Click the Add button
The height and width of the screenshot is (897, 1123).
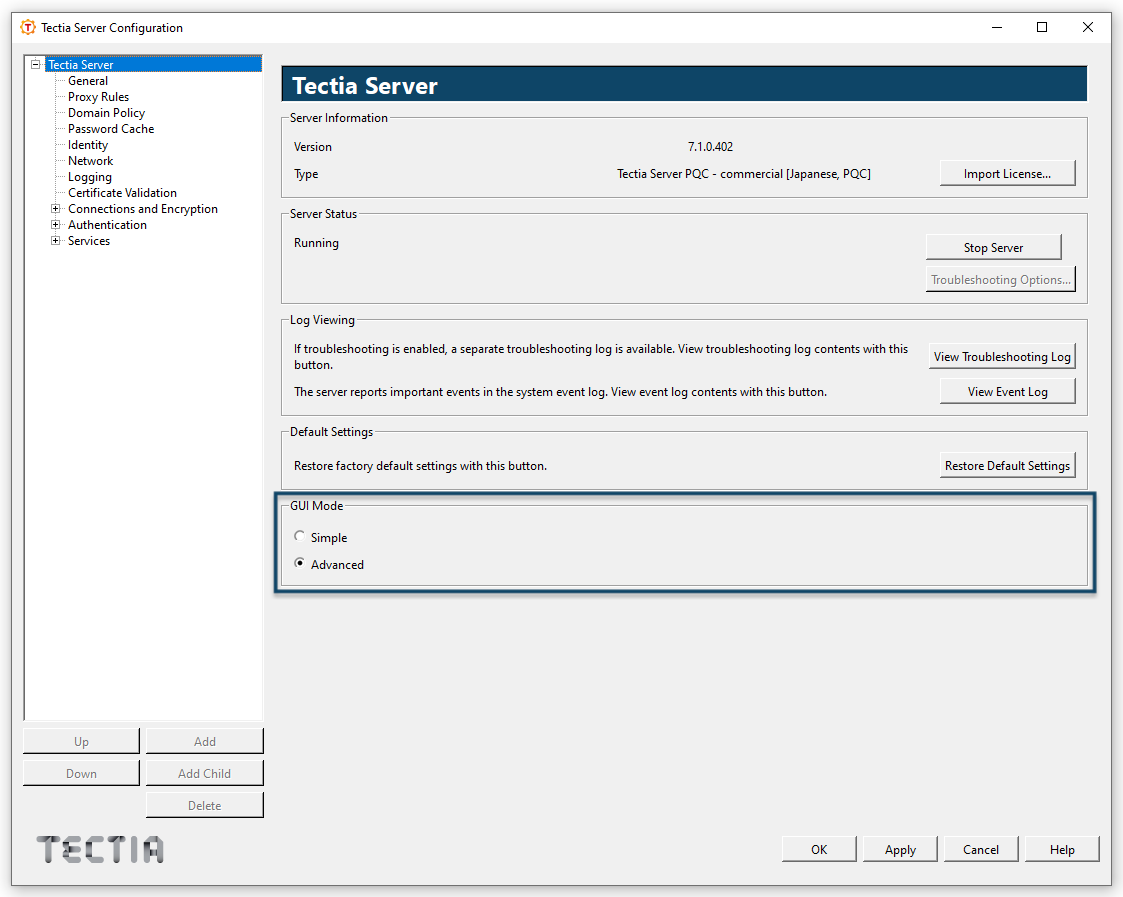coord(205,742)
